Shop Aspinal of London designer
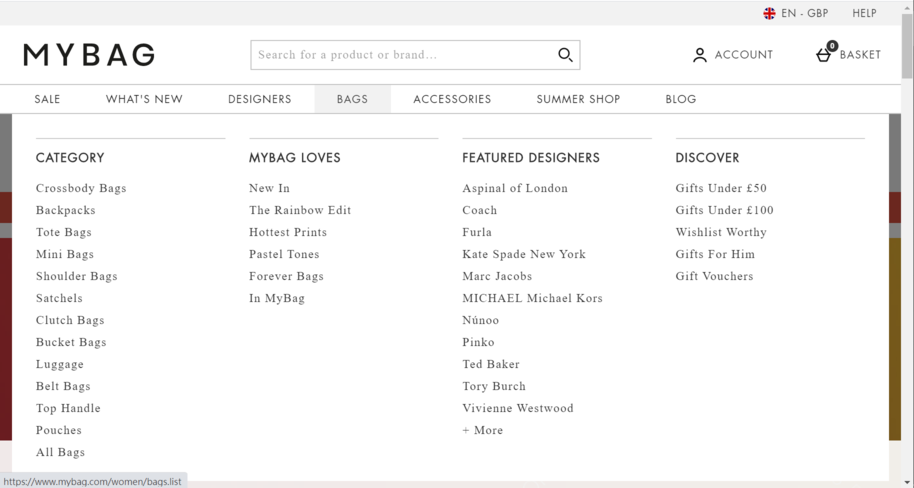Image resolution: width=914 pixels, height=488 pixels. (x=515, y=188)
